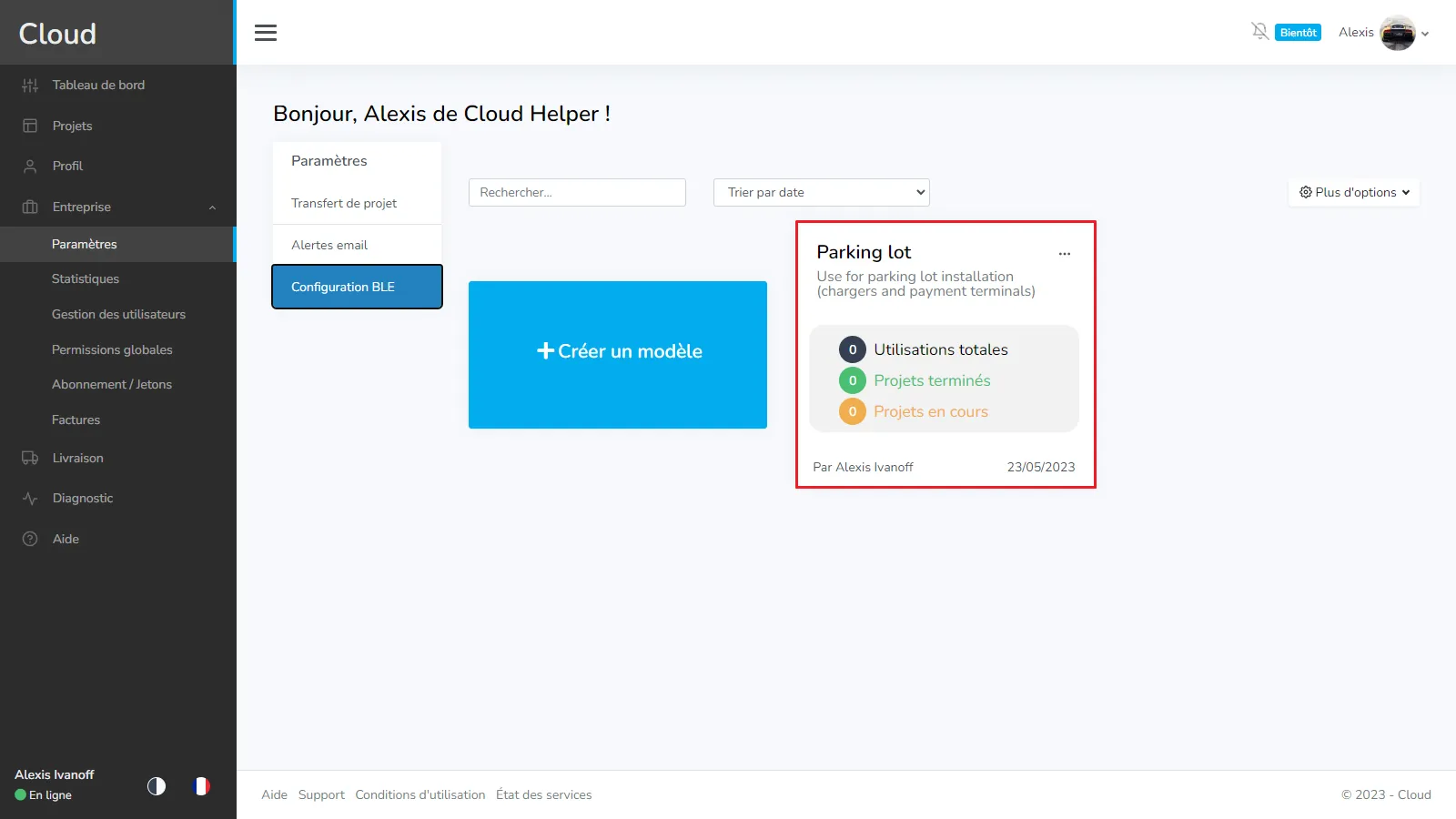Click the Bientôt badge
This screenshot has height=819, width=1456.
point(1298,33)
